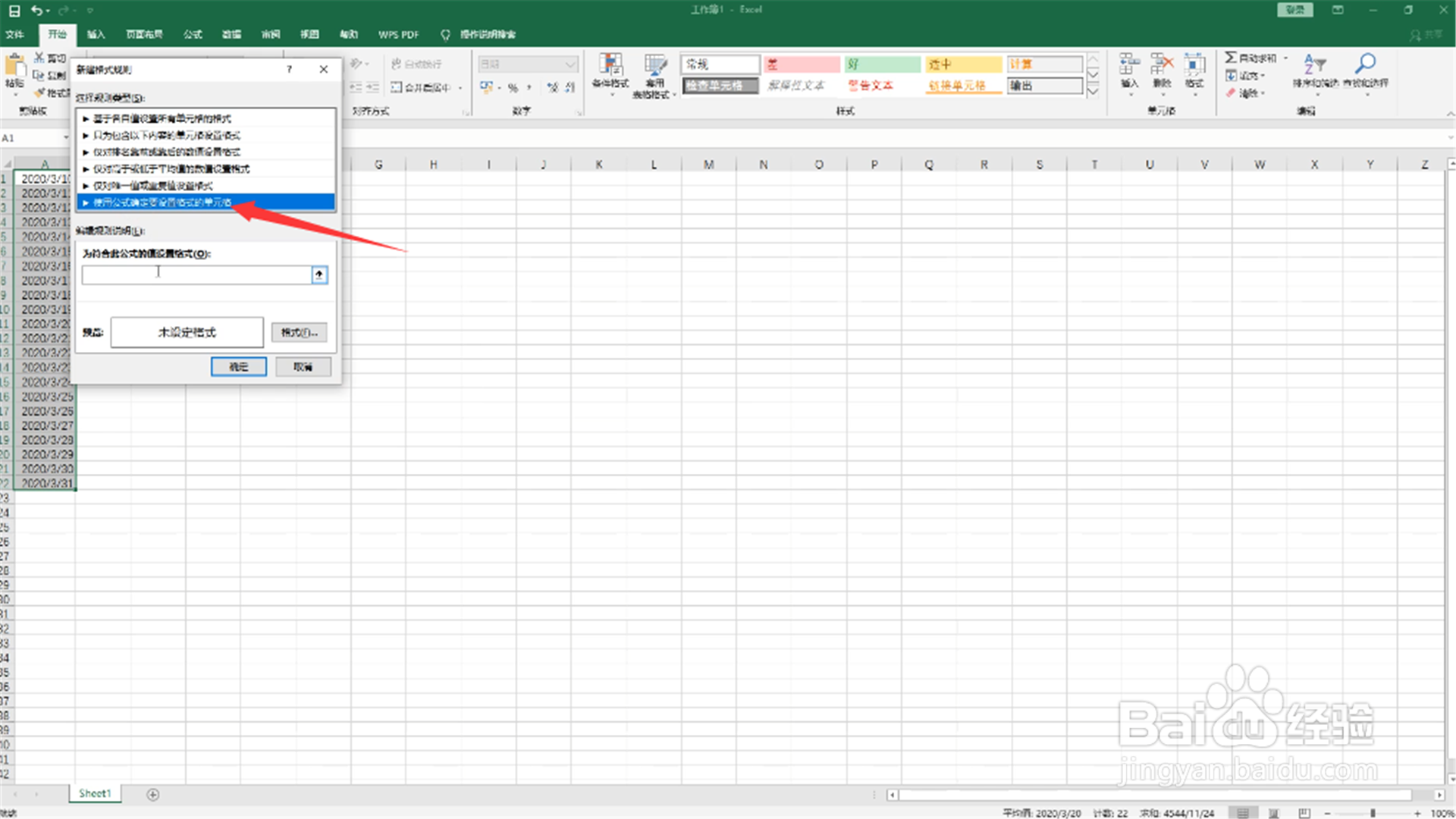Apply the Good green cell style
1456x819 pixels.
coord(883,64)
